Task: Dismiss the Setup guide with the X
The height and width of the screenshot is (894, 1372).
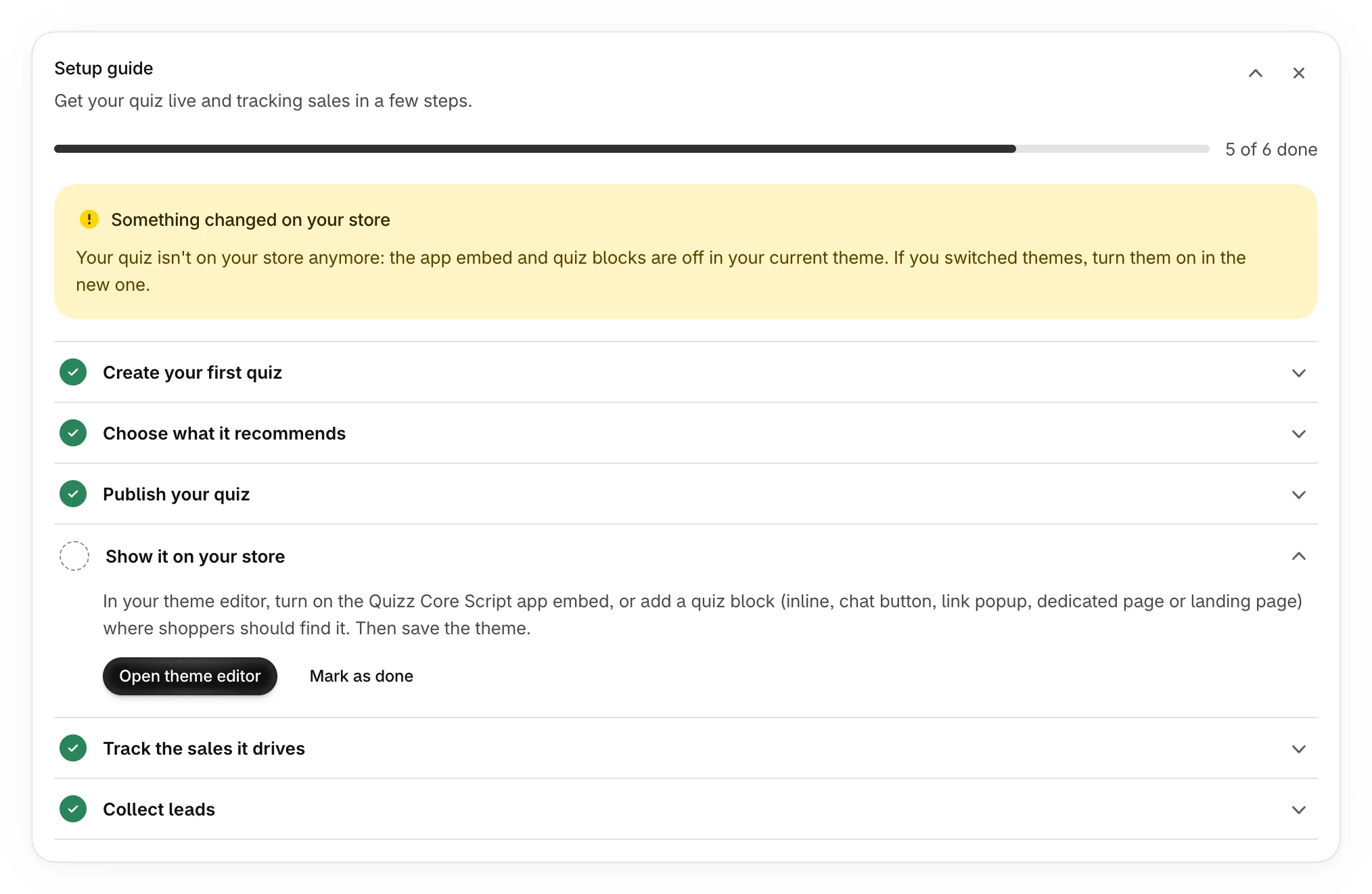Action: 1298,73
